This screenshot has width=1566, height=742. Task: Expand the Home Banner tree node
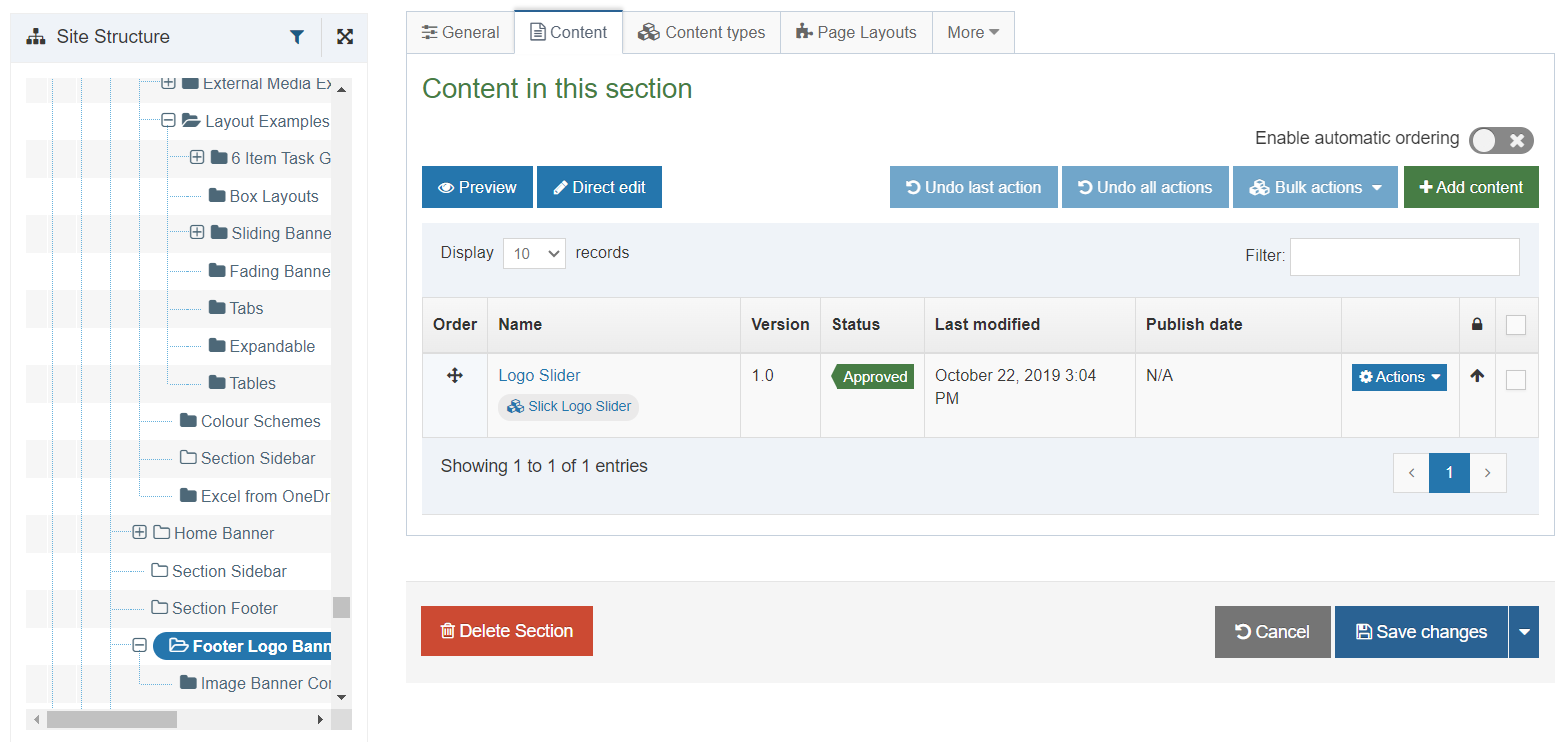[x=140, y=533]
